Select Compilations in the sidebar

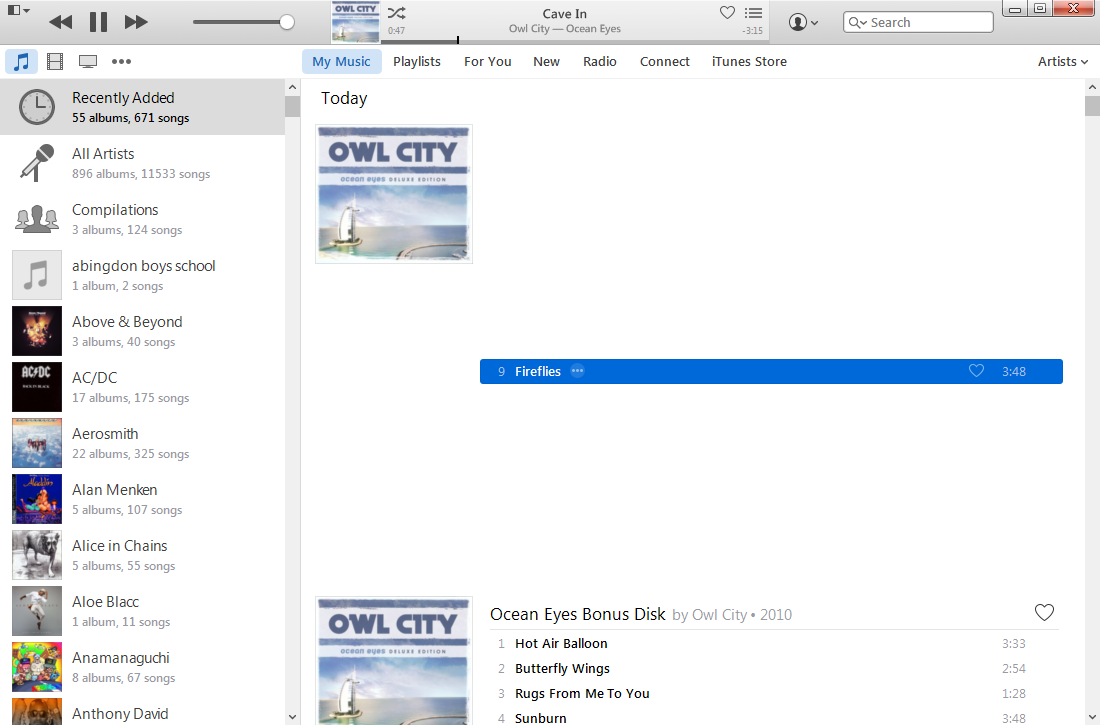pyautogui.click(x=142, y=219)
